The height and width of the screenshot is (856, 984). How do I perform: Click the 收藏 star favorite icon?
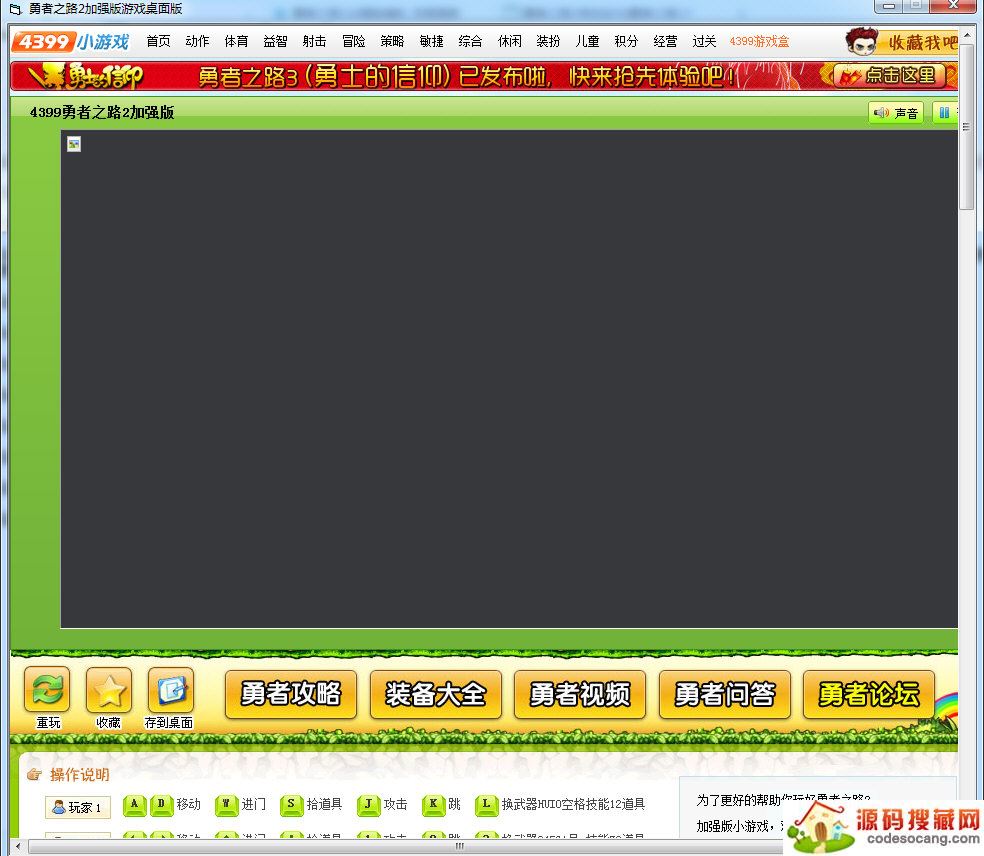tap(109, 690)
